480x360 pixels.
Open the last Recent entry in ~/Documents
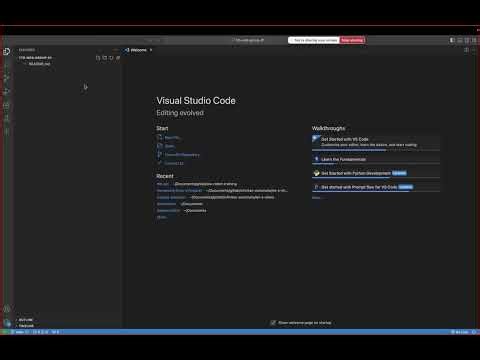pyautogui.click(x=168, y=211)
